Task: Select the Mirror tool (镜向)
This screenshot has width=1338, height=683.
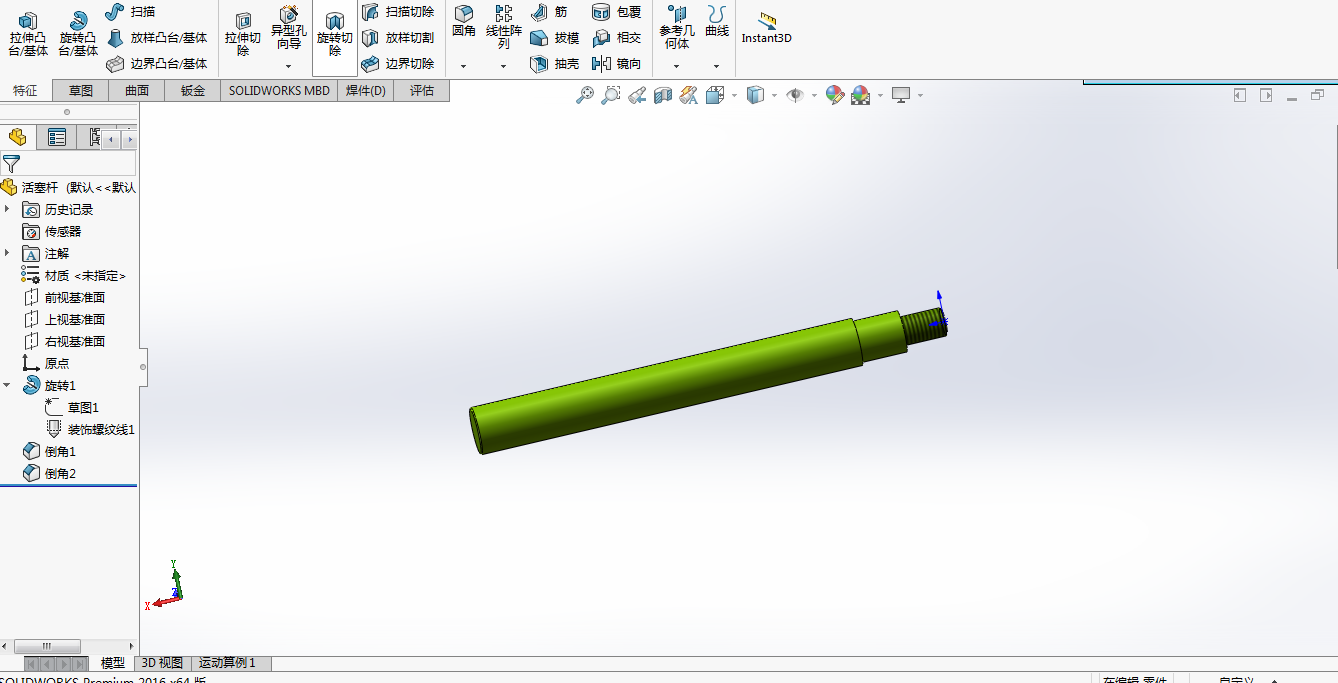Action: tap(616, 63)
